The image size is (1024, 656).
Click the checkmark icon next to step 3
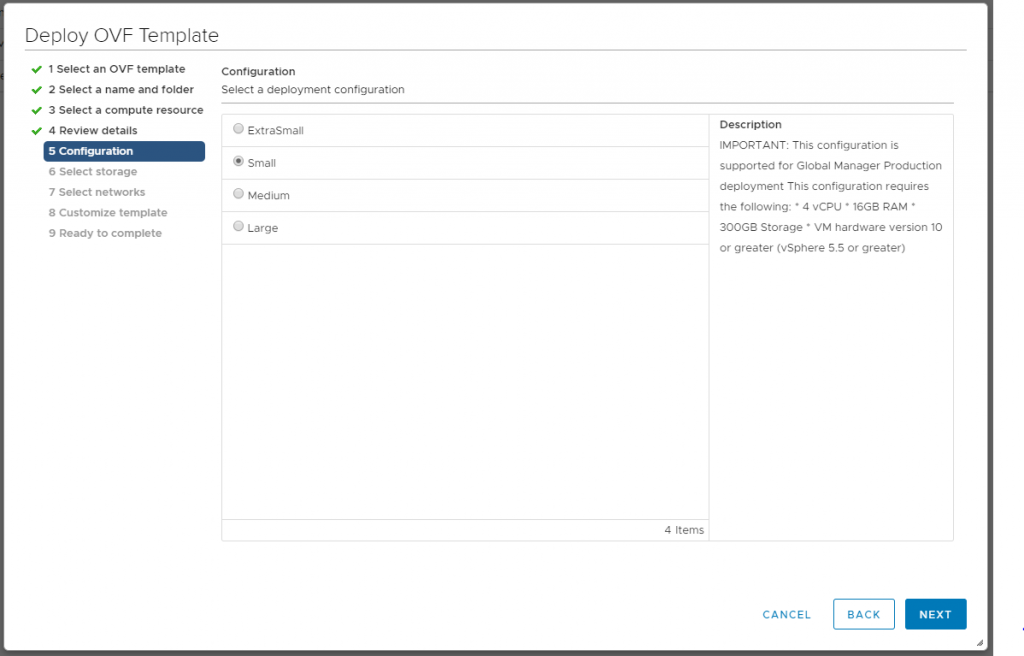coord(37,111)
